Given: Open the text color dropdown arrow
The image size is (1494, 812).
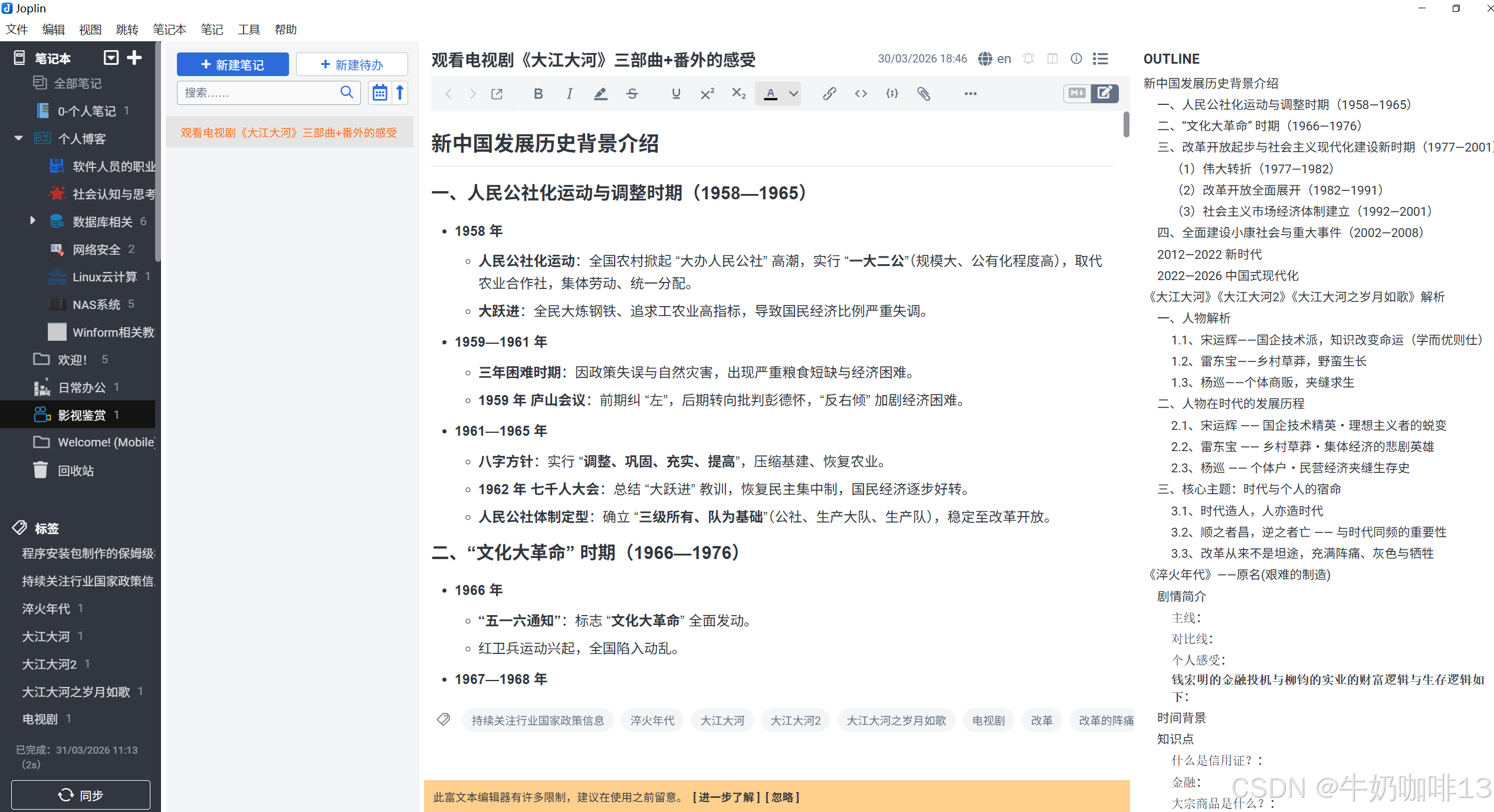Looking at the screenshot, I should tap(794, 94).
